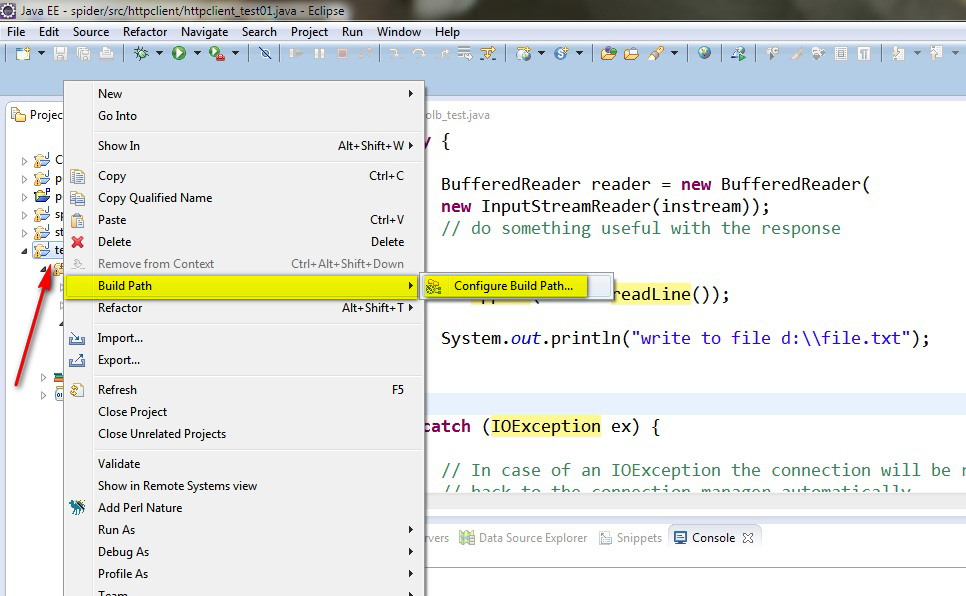This screenshot has width=966, height=596.
Task: Open the Help menu
Action: 447,31
